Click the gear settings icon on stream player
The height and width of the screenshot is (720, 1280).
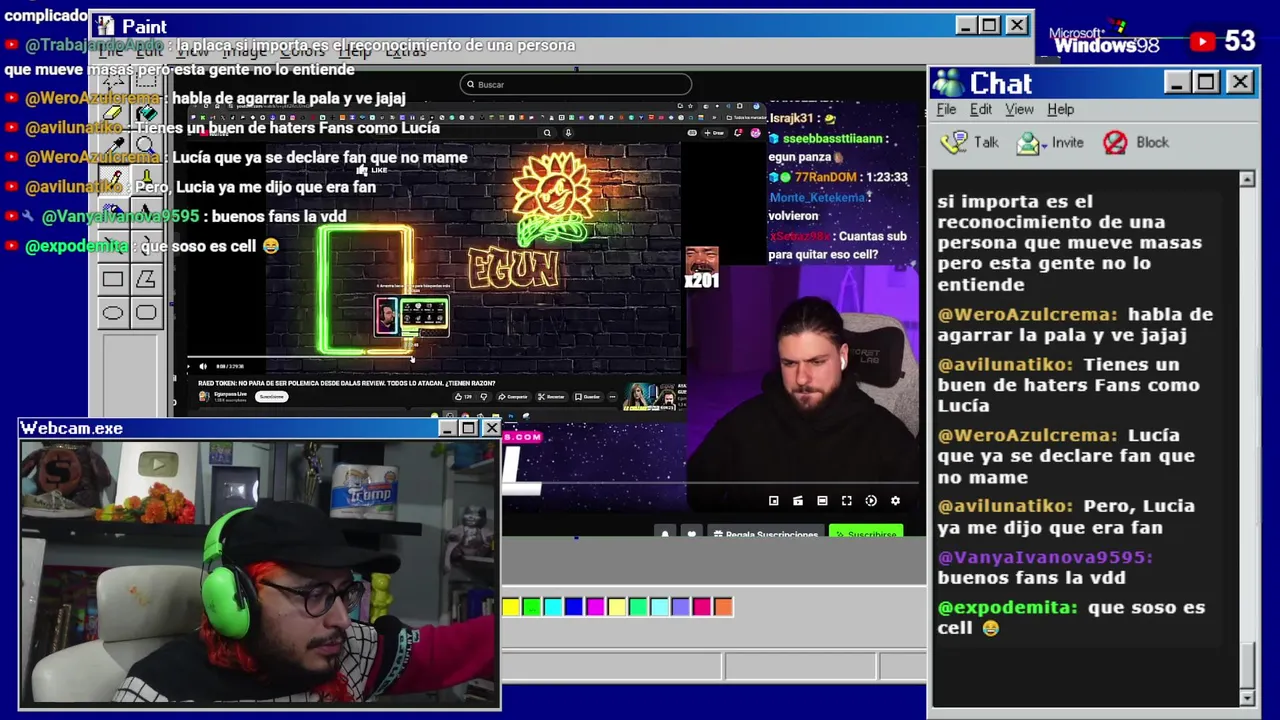(895, 501)
